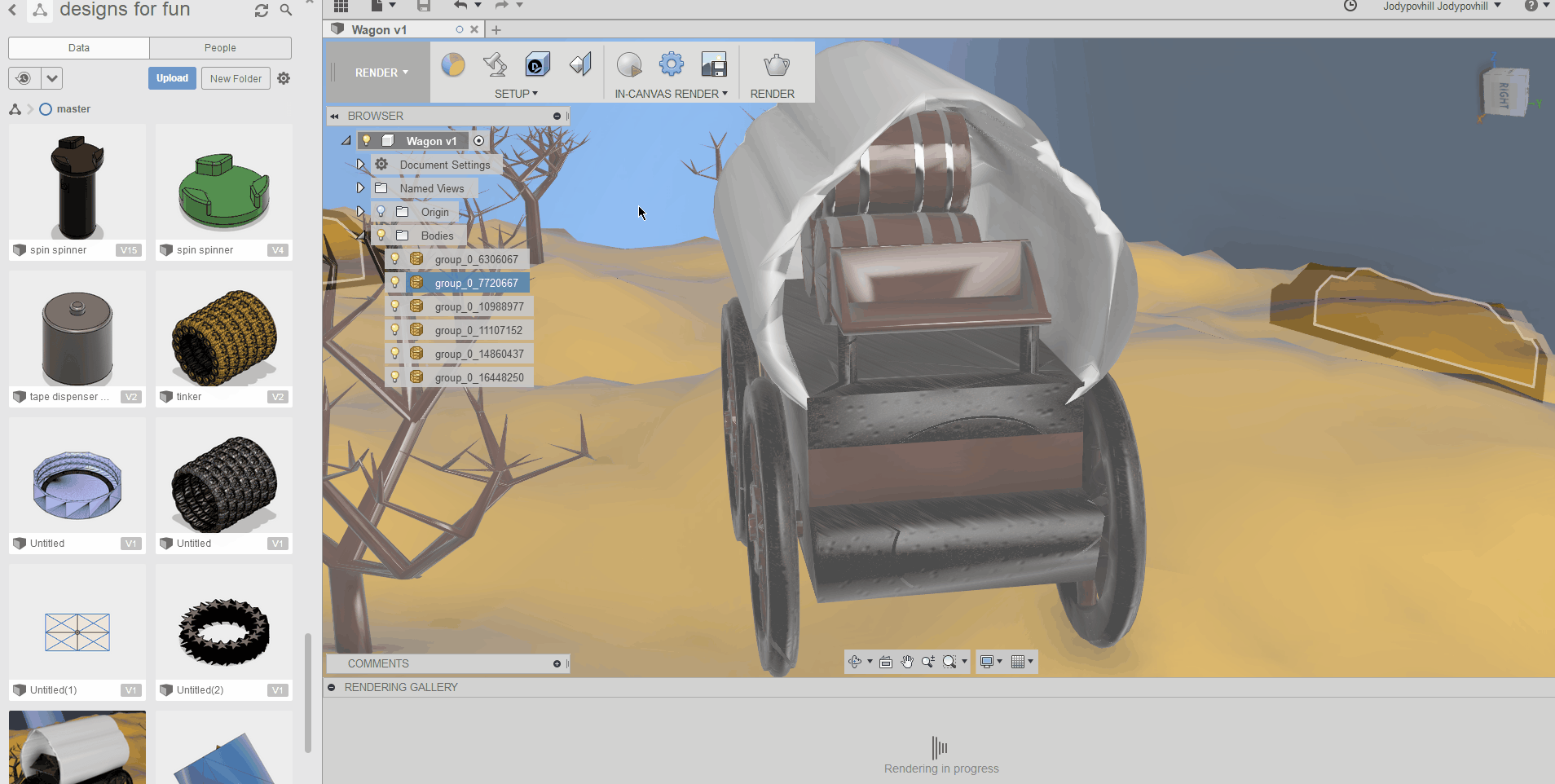Viewport: 1555px width, 784px height.
Task: Start an In-Canvas Render
Action: click(x=628, y=64)
